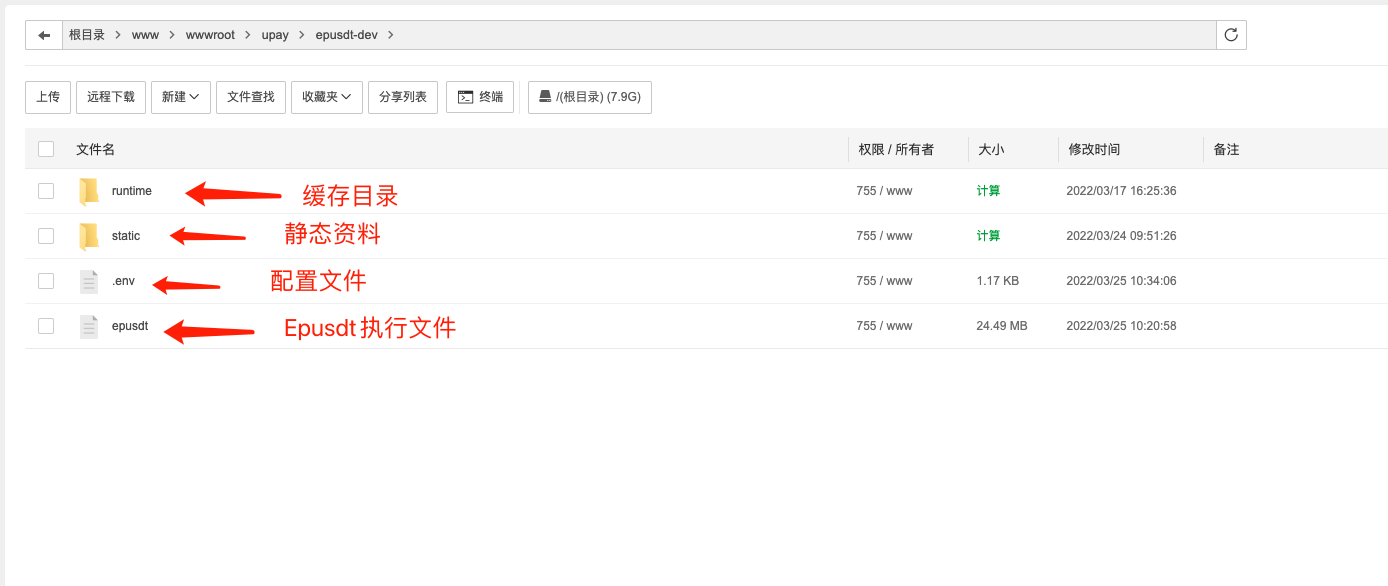Open the runtime folder icon
1388x586 pixels.
(x=89, y=191)
